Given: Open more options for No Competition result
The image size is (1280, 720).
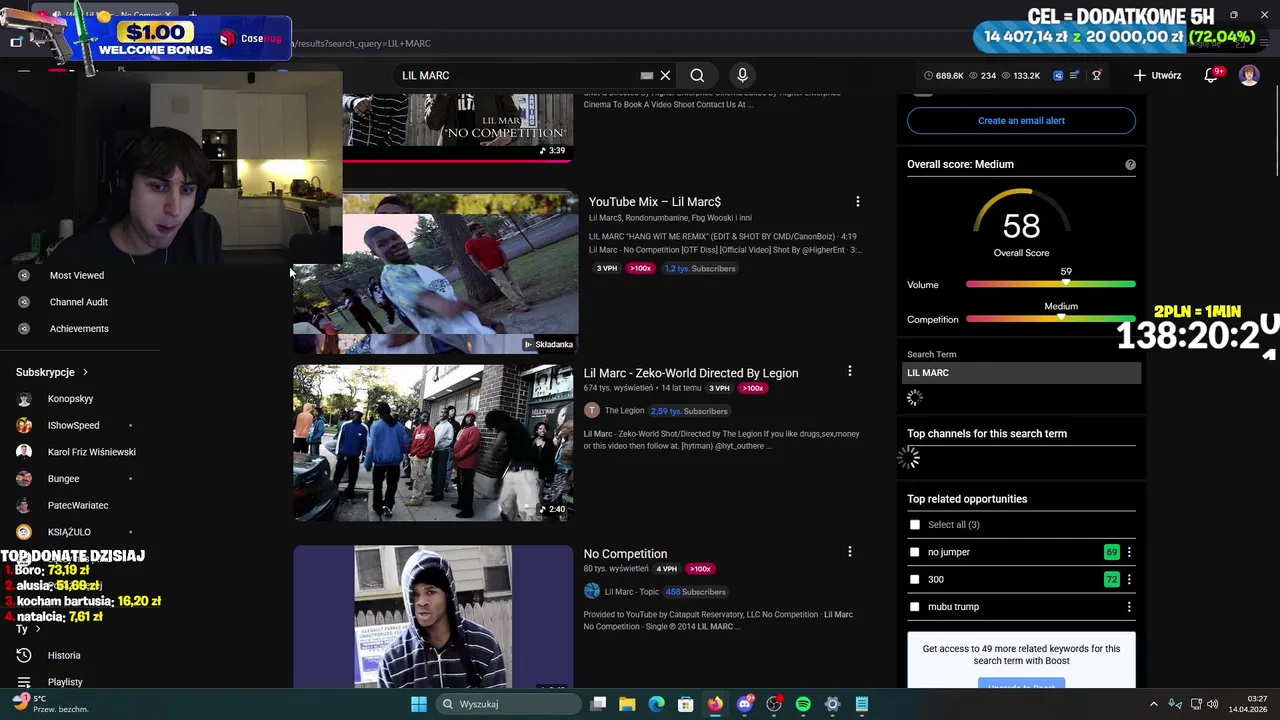Looking at the screenshot, I should (x=850, y=552).
